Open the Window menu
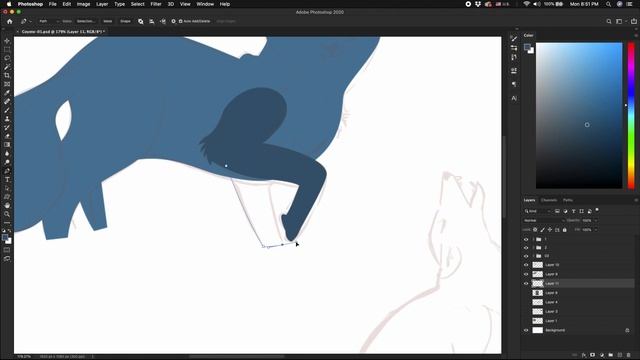This screenshot has width=640, height=360. point(205,4)
